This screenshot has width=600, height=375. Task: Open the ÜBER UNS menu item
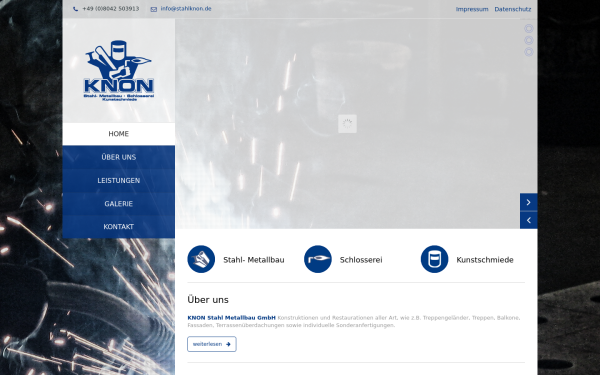(119, 157)
